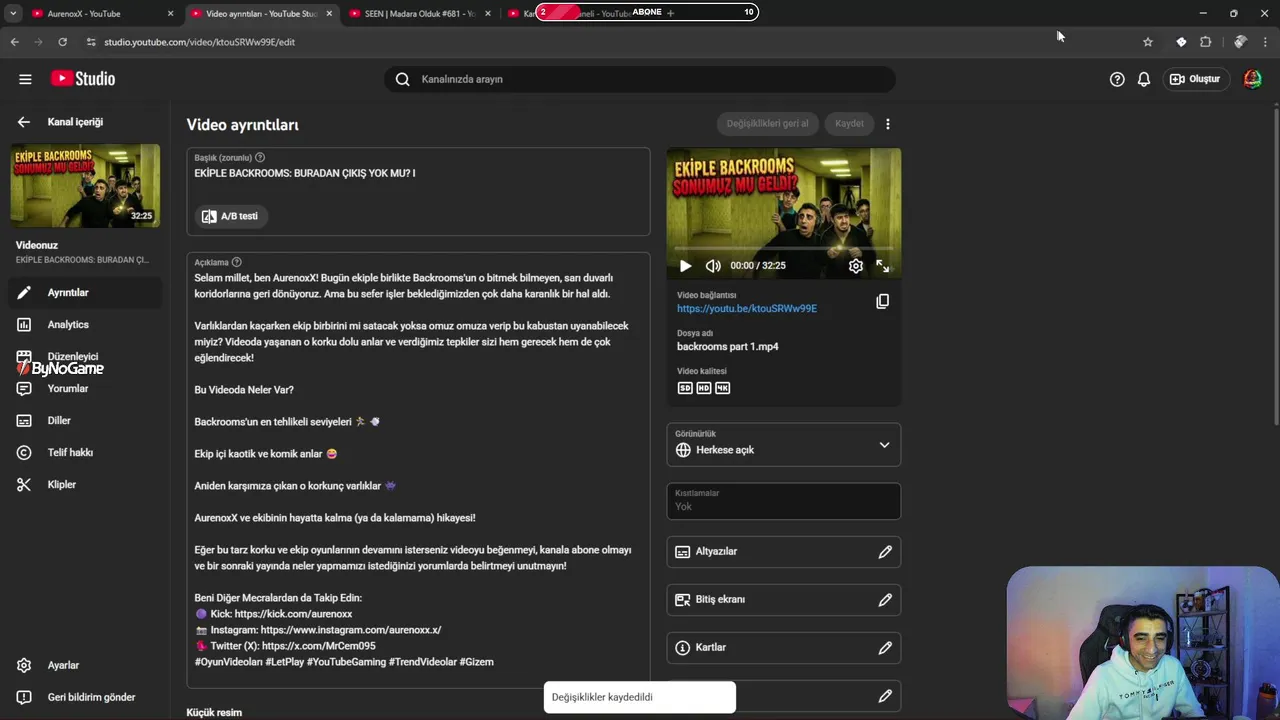Click the Oluştur button
The height and width of the screenshot is (720, 1280).
(x=1195, y=79)
